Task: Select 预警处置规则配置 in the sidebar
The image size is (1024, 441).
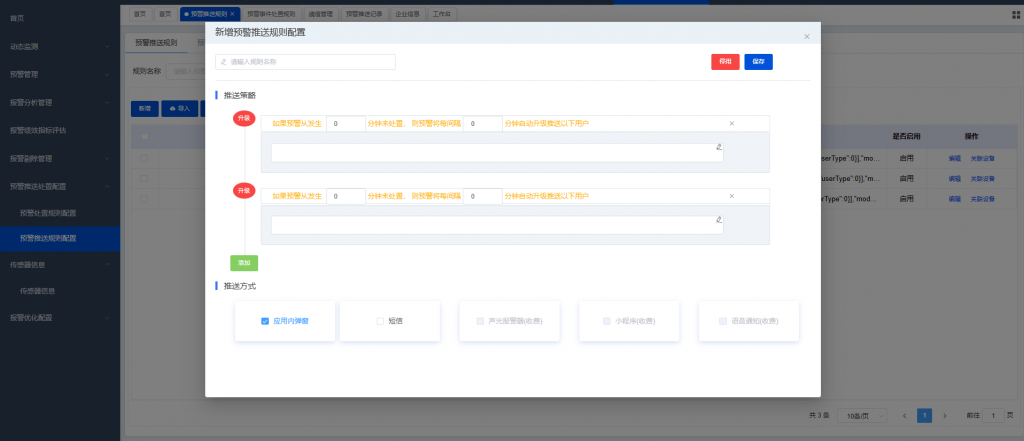Action: coord(62,212)
